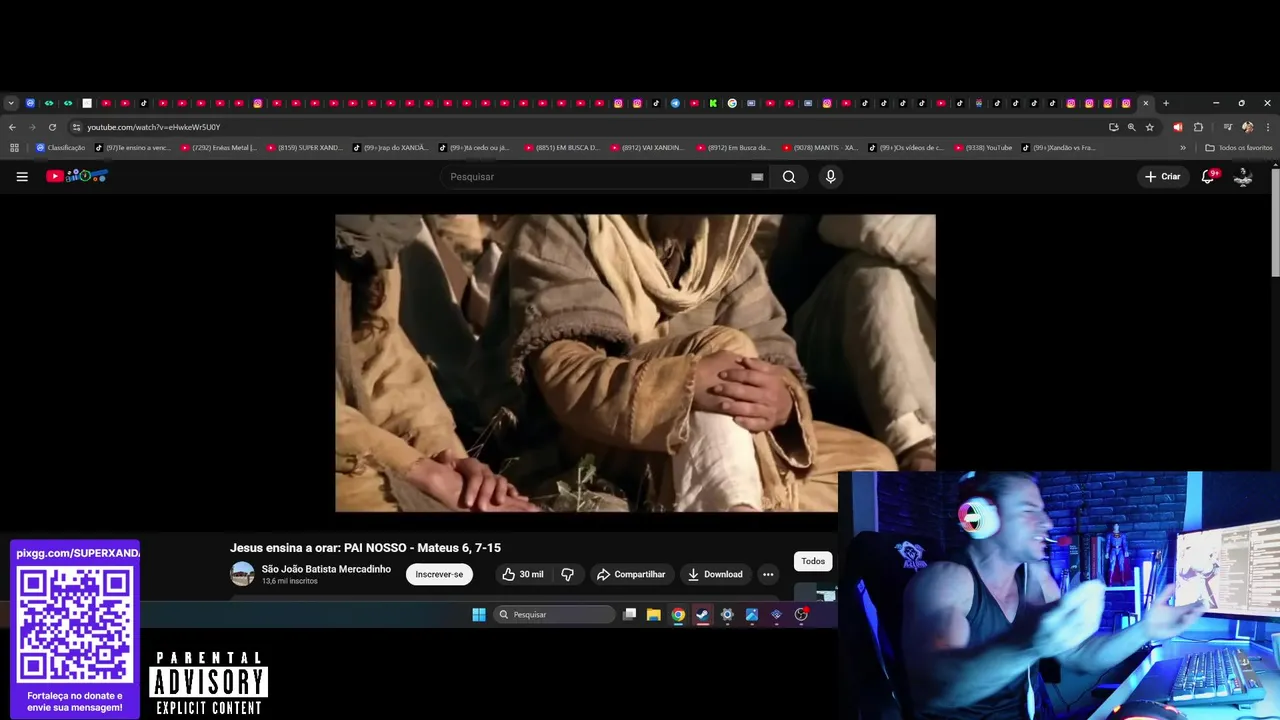Viewport: 1280px width, 720px height.
Task: Bookmark this page with star icon
Action: 1150,127
